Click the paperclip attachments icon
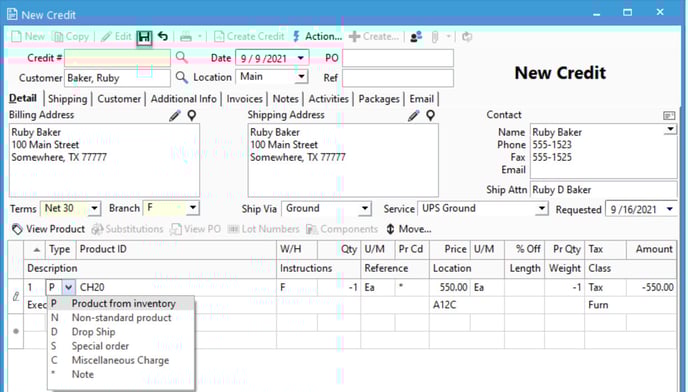Viewport: 688px width, 392px height. click(435, 37)
